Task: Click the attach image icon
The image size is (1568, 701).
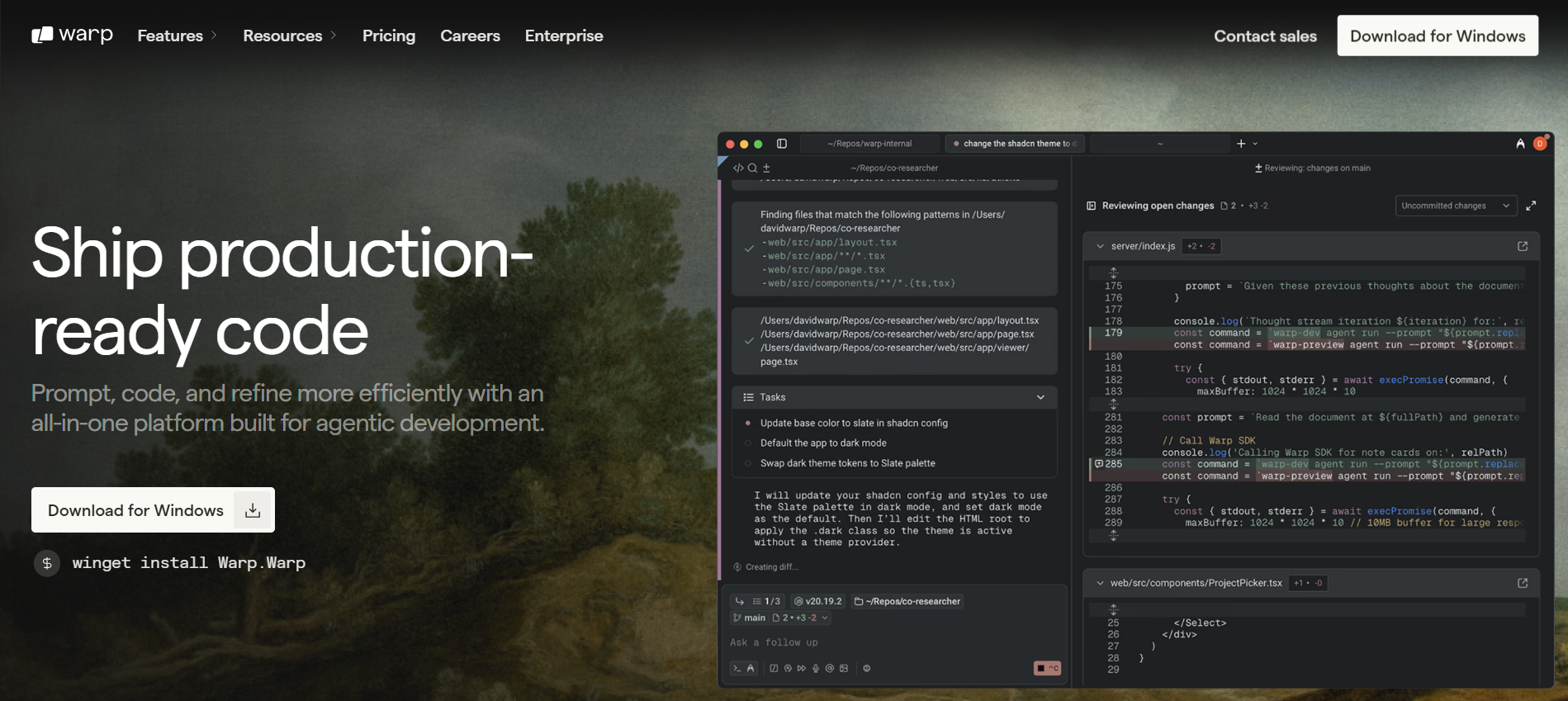Action: 844,668
